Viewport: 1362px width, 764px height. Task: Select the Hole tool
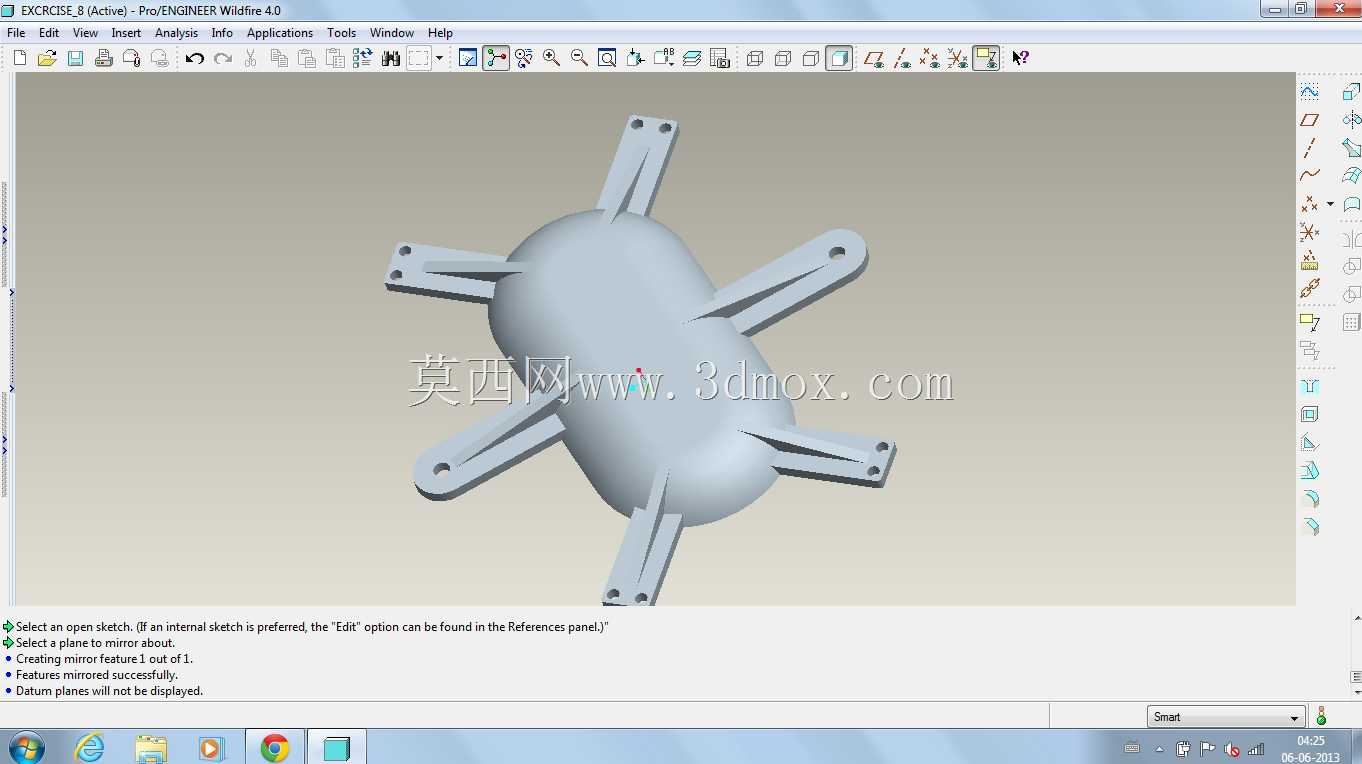pyautogui.click(x=1309, y=386)
